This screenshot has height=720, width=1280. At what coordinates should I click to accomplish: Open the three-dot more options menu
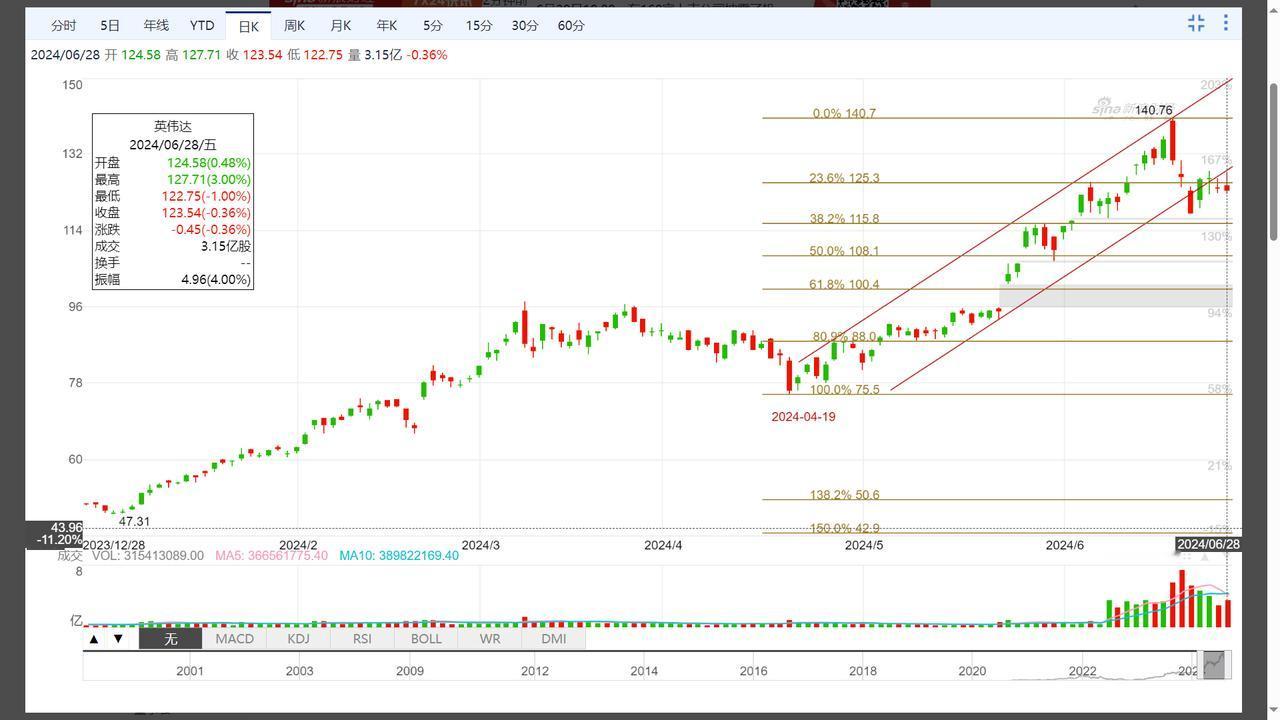pyautogui.click(x=1226, y=23)
